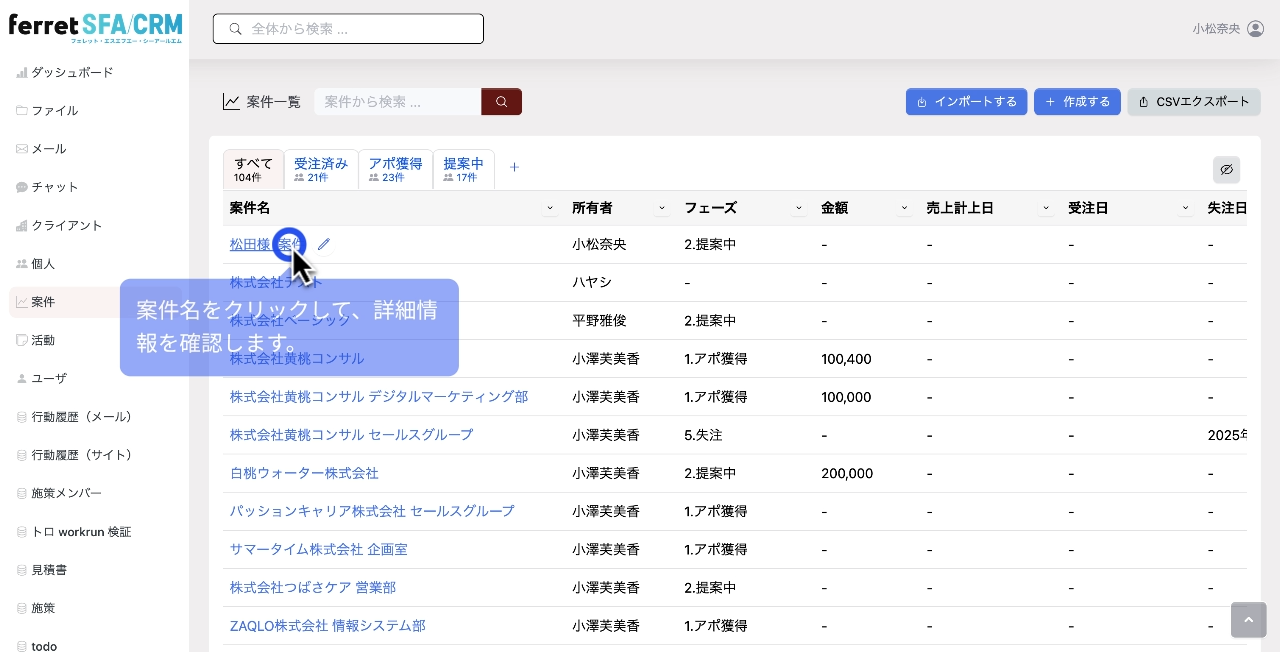Viewport: 1280px width, 652px height.
Task: Focus the 全体から検索 global search field
Action: coord(348,29)
